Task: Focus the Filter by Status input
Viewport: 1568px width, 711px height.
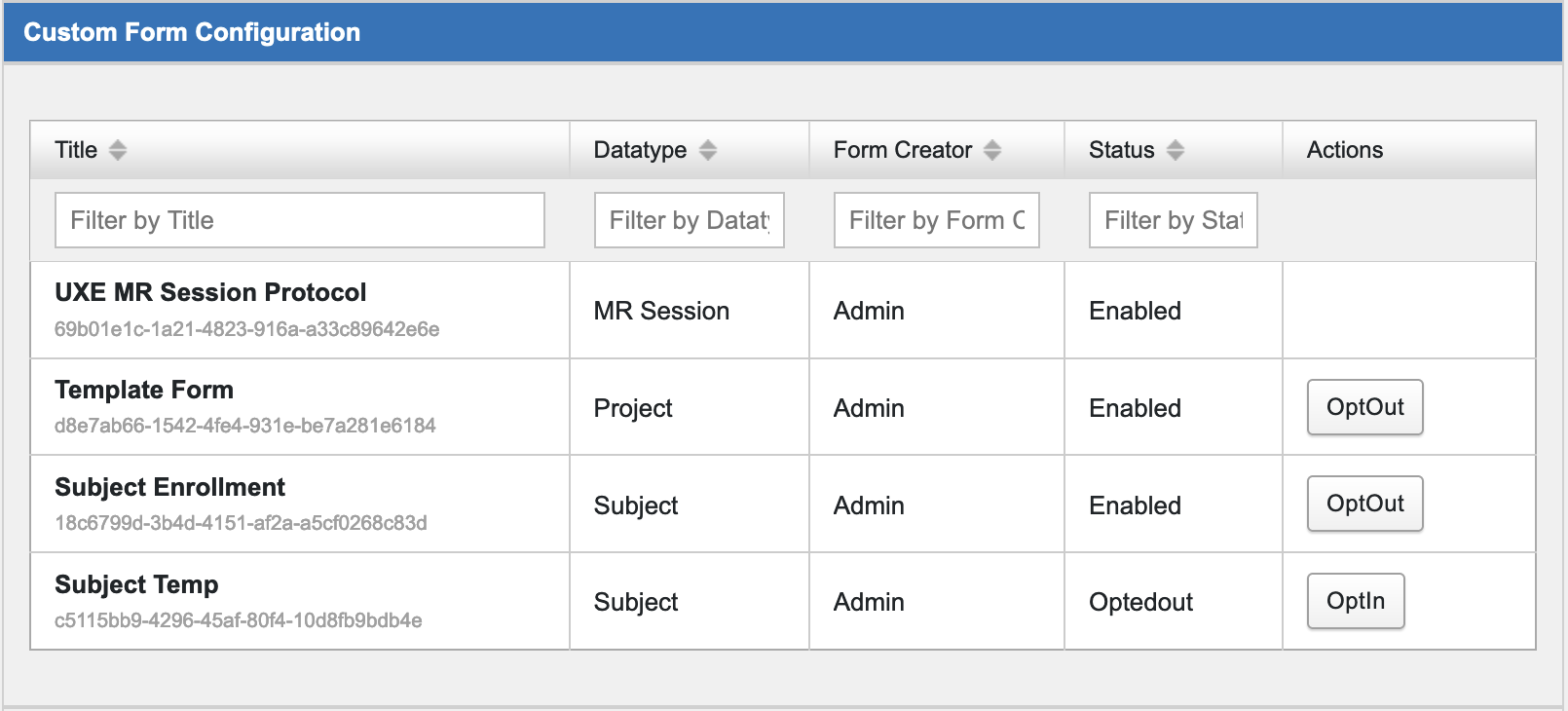Action: 1173,220
